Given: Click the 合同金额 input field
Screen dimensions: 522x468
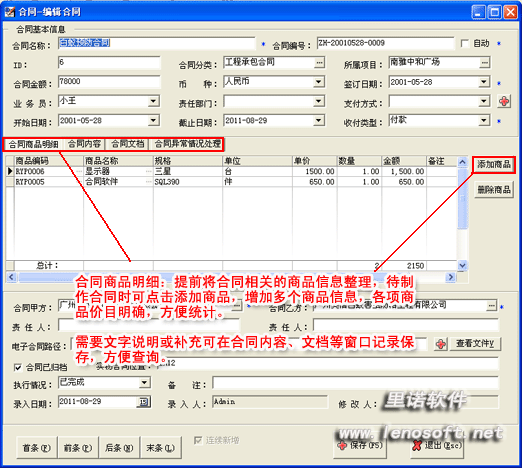Looking at the screenshot, I should point(109,82).
